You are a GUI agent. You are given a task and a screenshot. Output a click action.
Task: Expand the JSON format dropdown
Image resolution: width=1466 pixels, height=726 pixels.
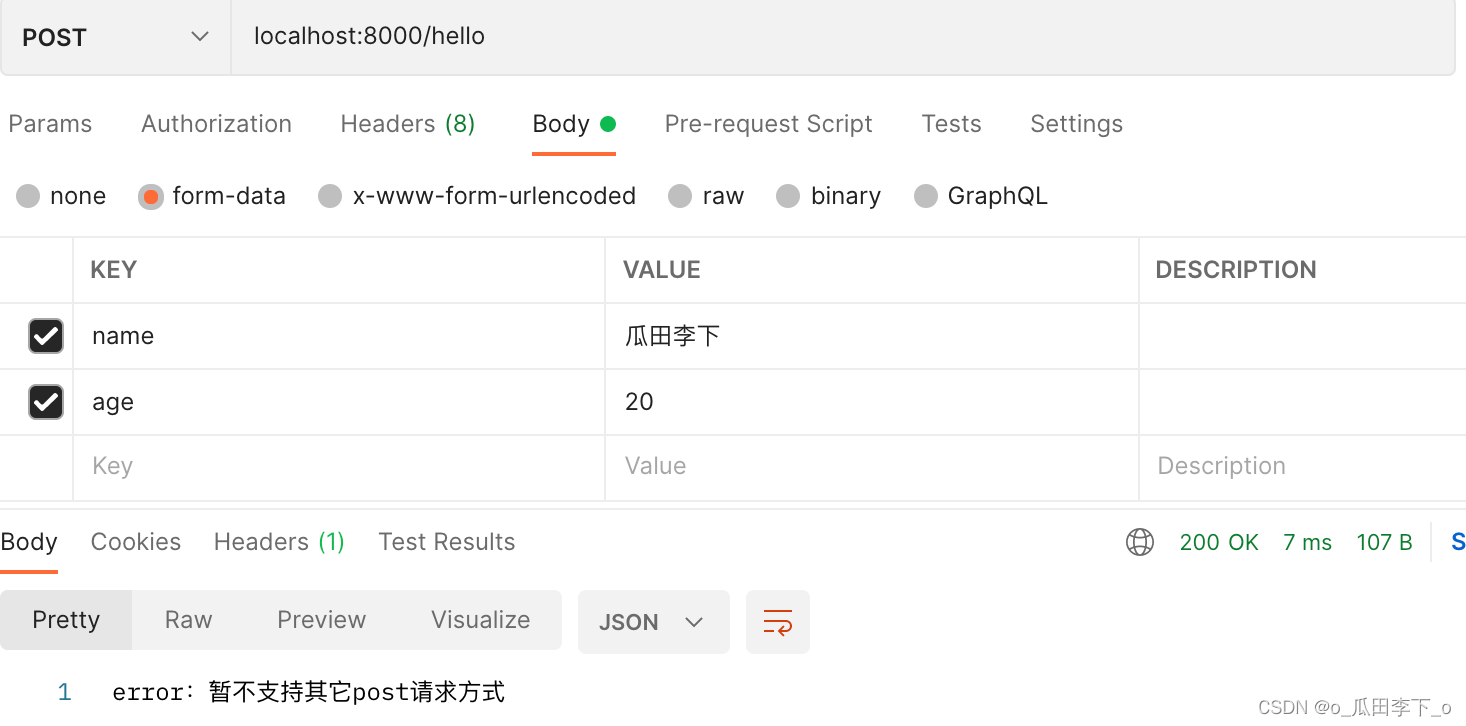653,622
